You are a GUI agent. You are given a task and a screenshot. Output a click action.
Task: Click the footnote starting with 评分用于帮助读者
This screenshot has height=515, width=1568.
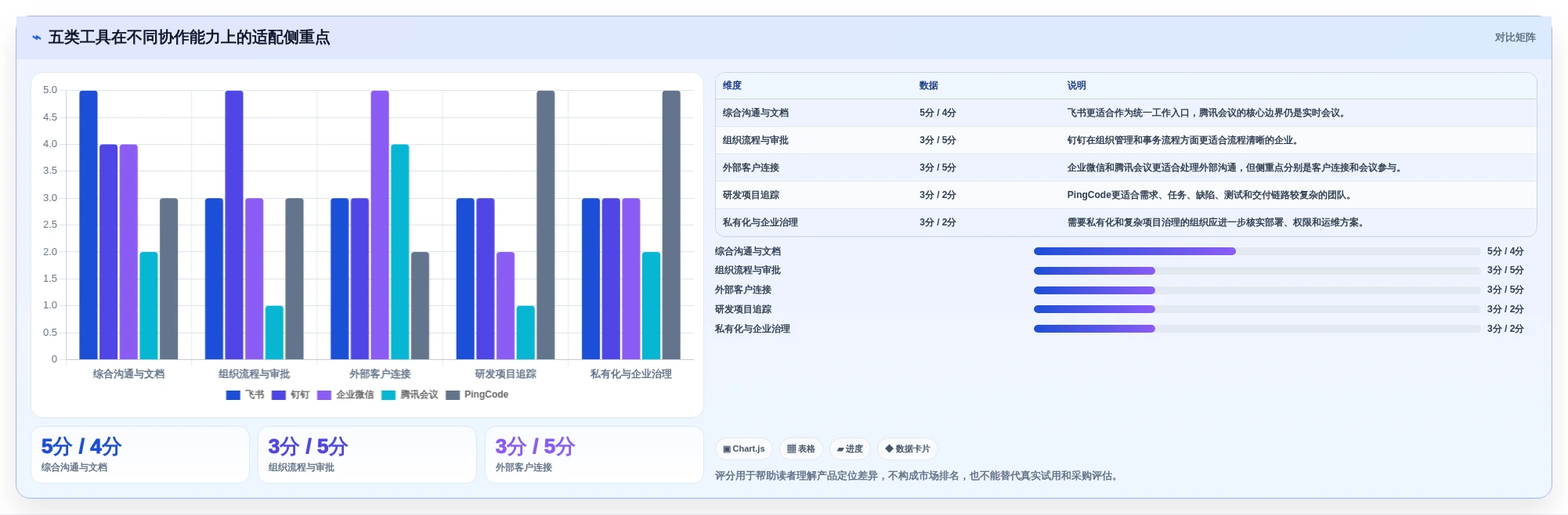[918, 476]
